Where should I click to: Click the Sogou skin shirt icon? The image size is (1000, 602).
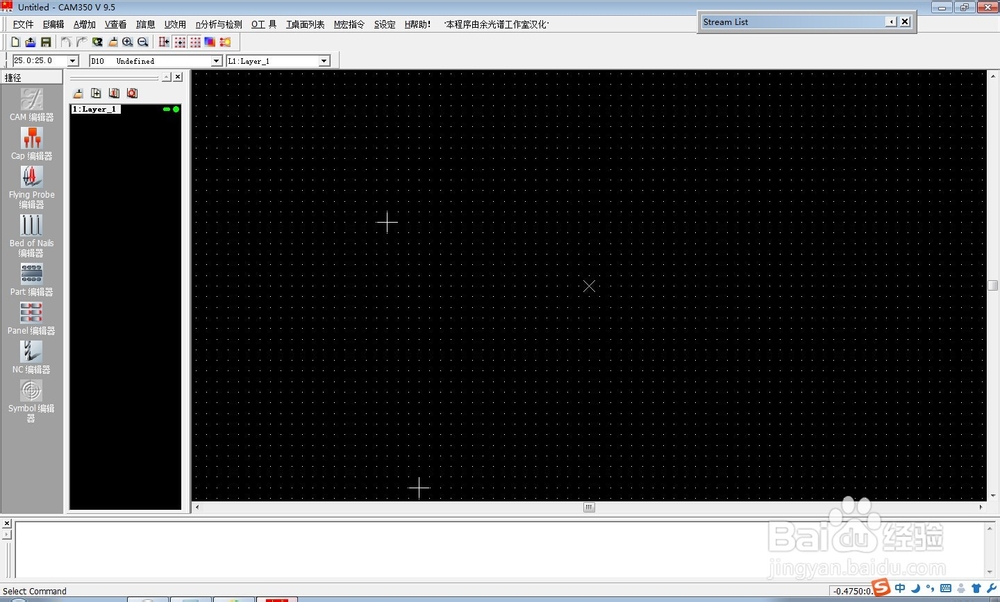coord(976,588)
